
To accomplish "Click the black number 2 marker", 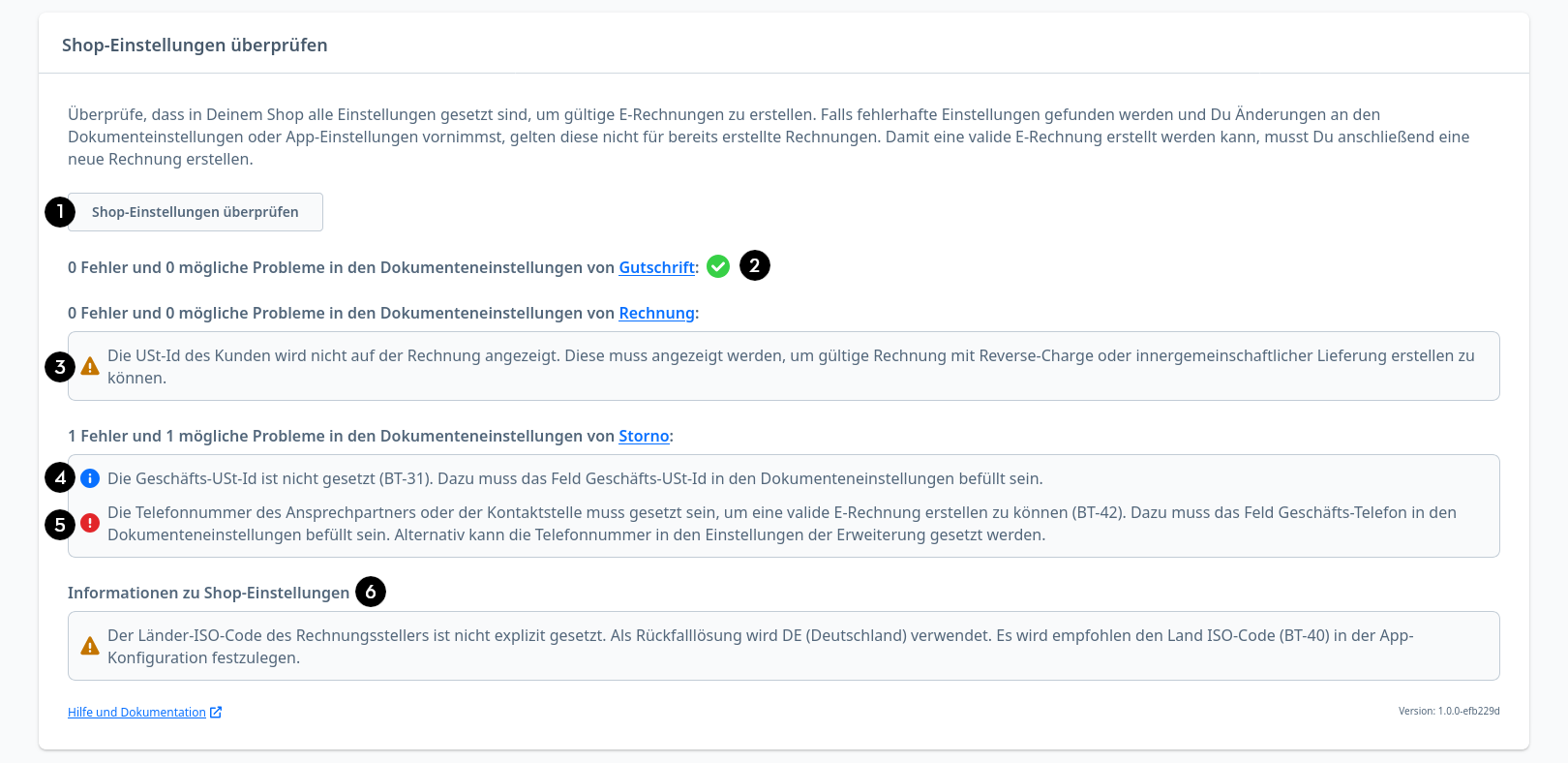I will point(755,265).
